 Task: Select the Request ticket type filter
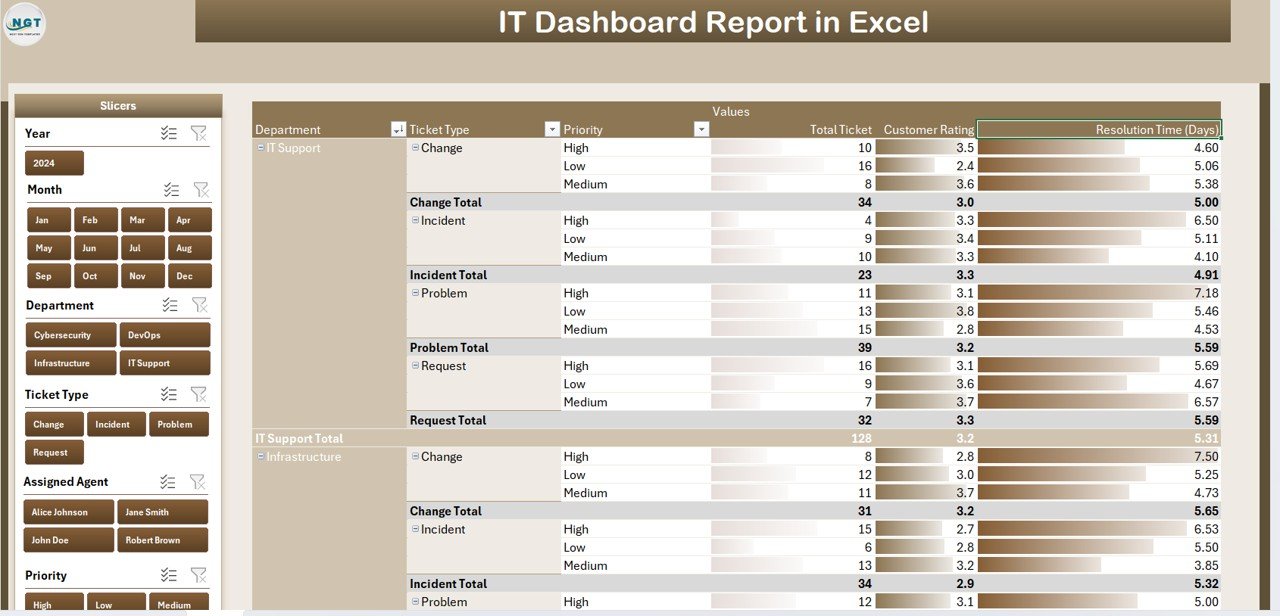(x=53, y=451)
